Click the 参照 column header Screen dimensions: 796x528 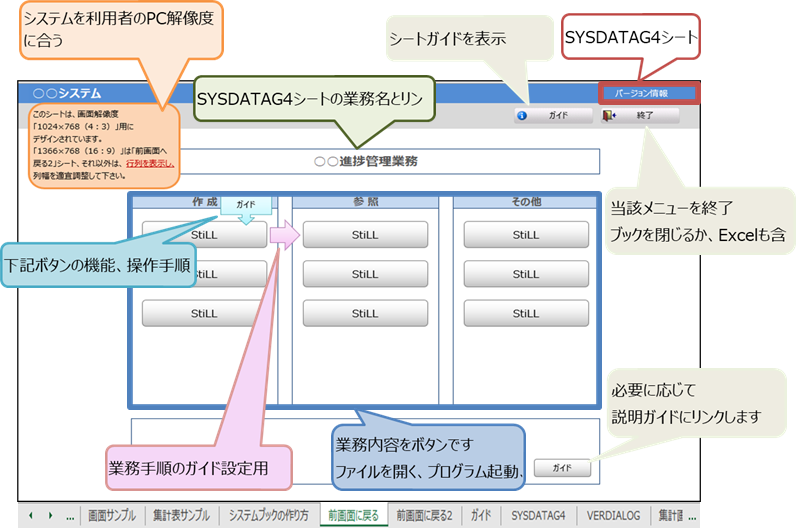366,202
